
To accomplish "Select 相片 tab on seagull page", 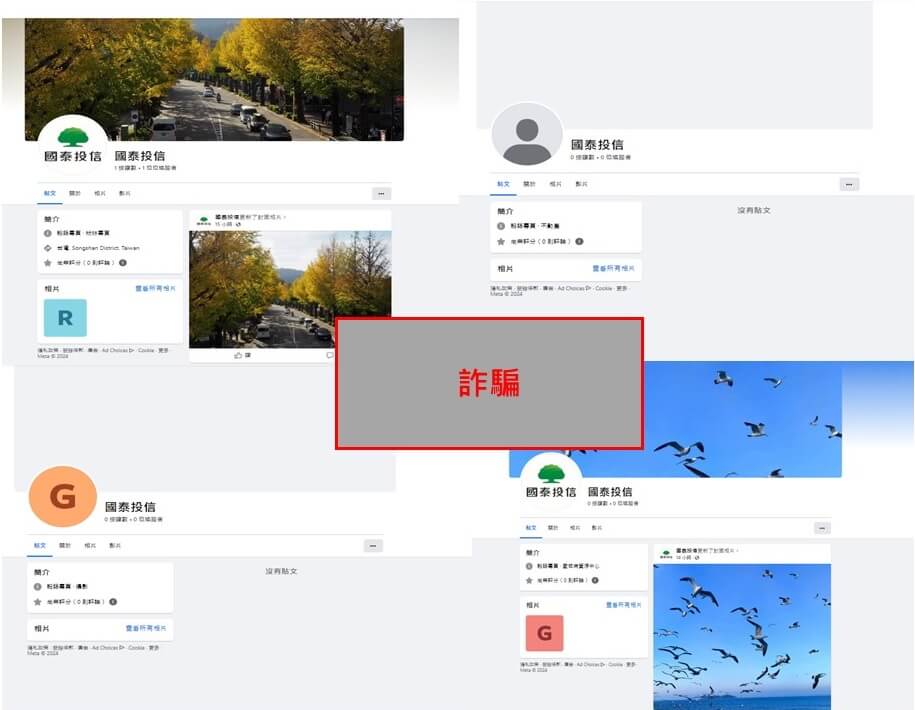I will pyautogui.click(x=575, y=527).
